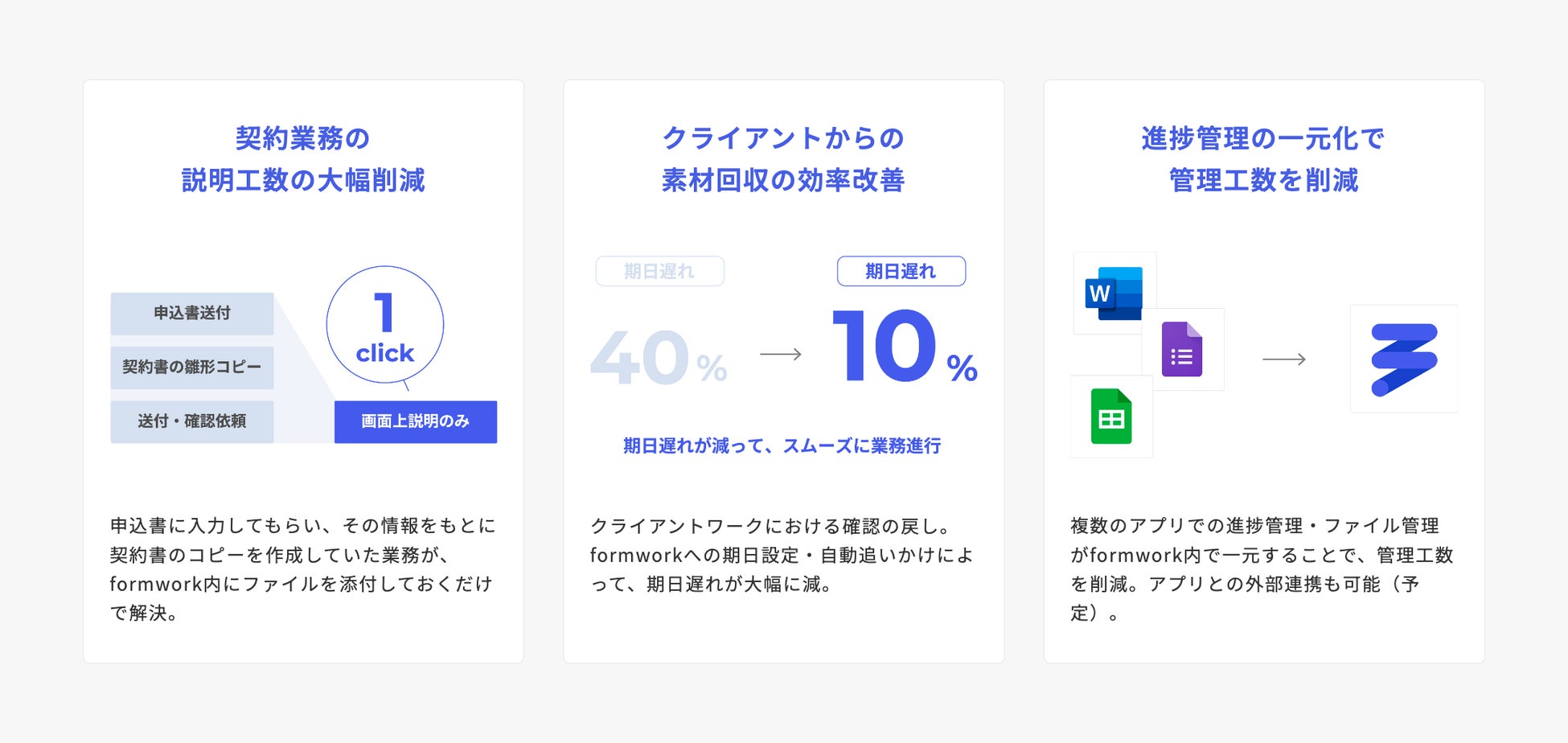Screen dimensions: 1568x743
Task: Click the faded 期日遅れ label badge
Action: [x=659, y=272]
